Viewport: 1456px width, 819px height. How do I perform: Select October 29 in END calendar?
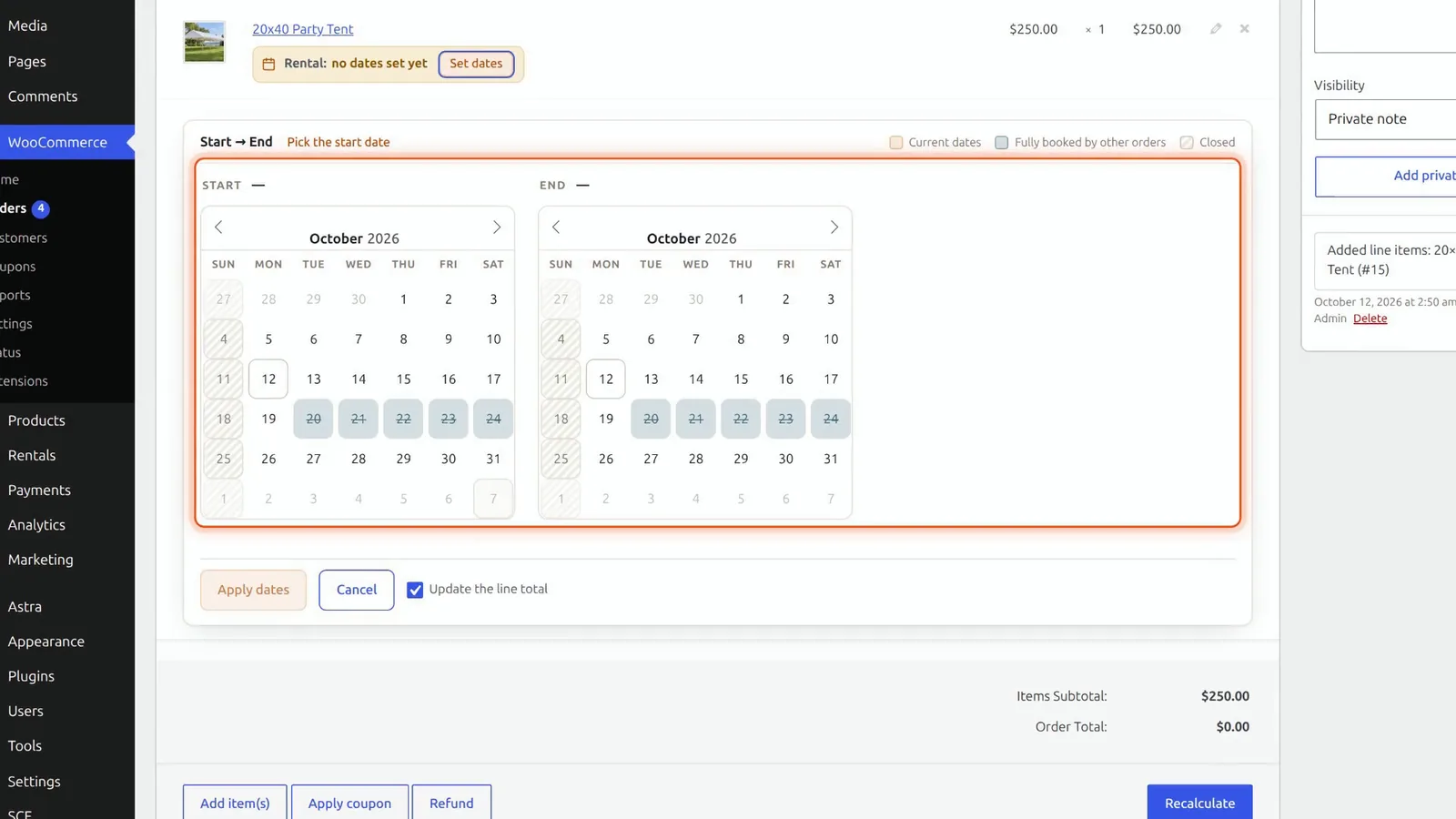point(741,459)
